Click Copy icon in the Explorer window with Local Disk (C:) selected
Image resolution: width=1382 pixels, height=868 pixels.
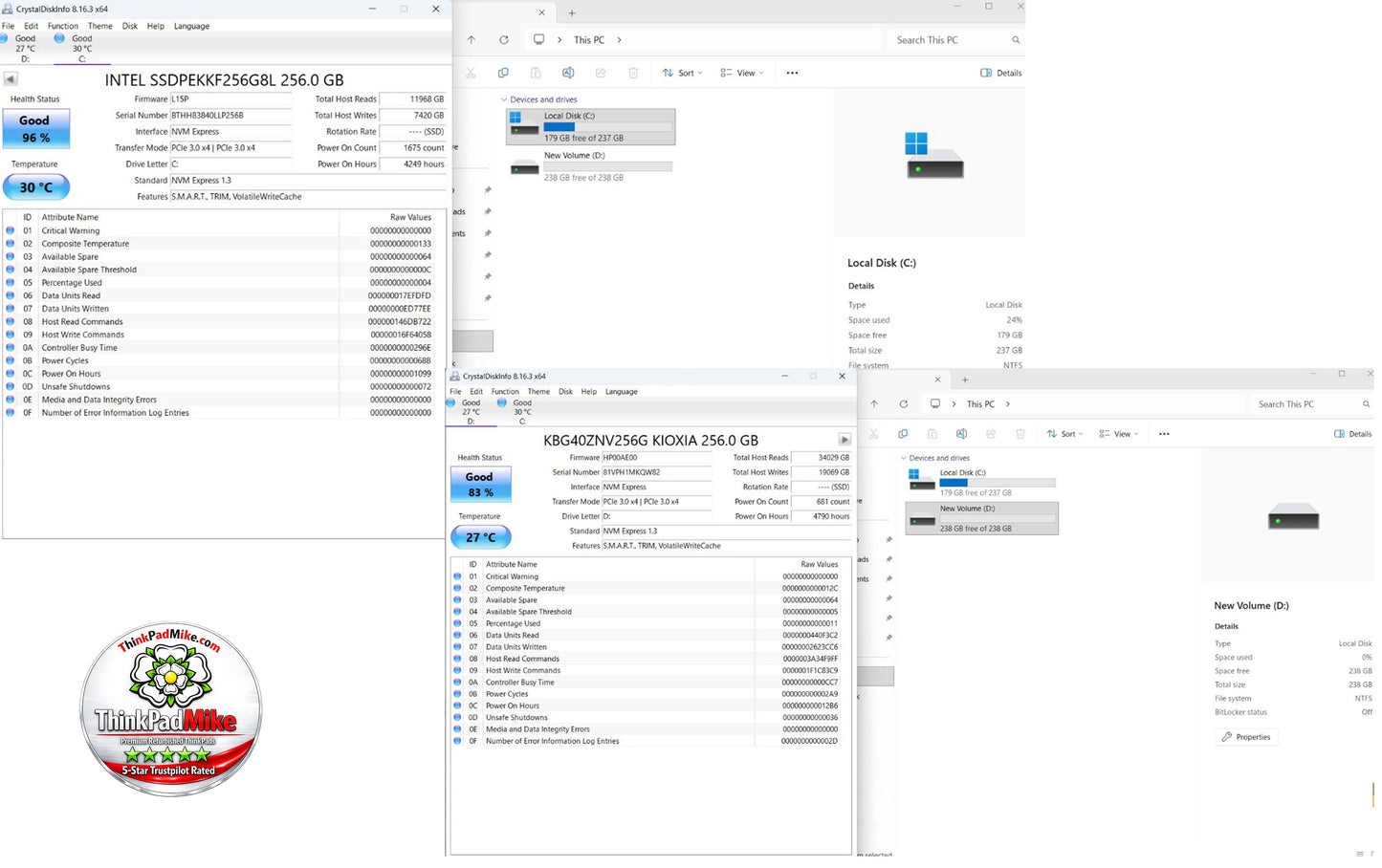pos(503,73)
